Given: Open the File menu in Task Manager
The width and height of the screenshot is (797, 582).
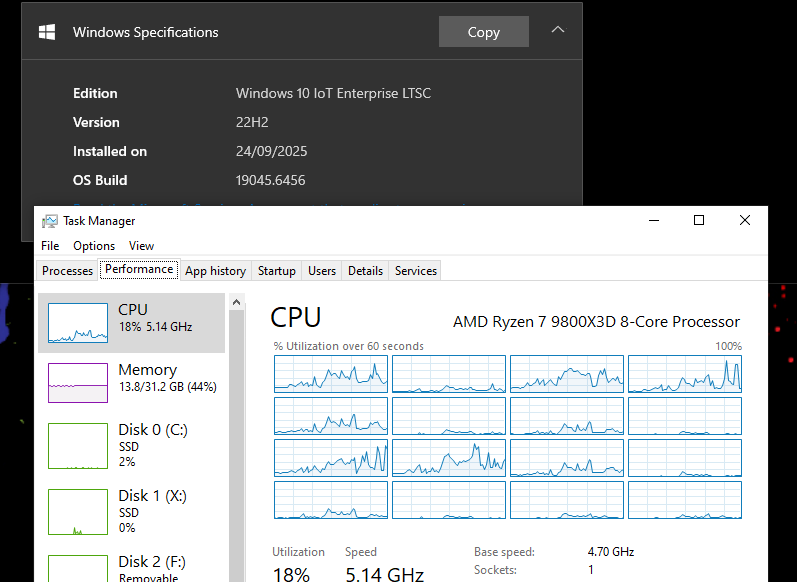Looking at the screenshot, I should pyautogui.click(x=50, y=246).
